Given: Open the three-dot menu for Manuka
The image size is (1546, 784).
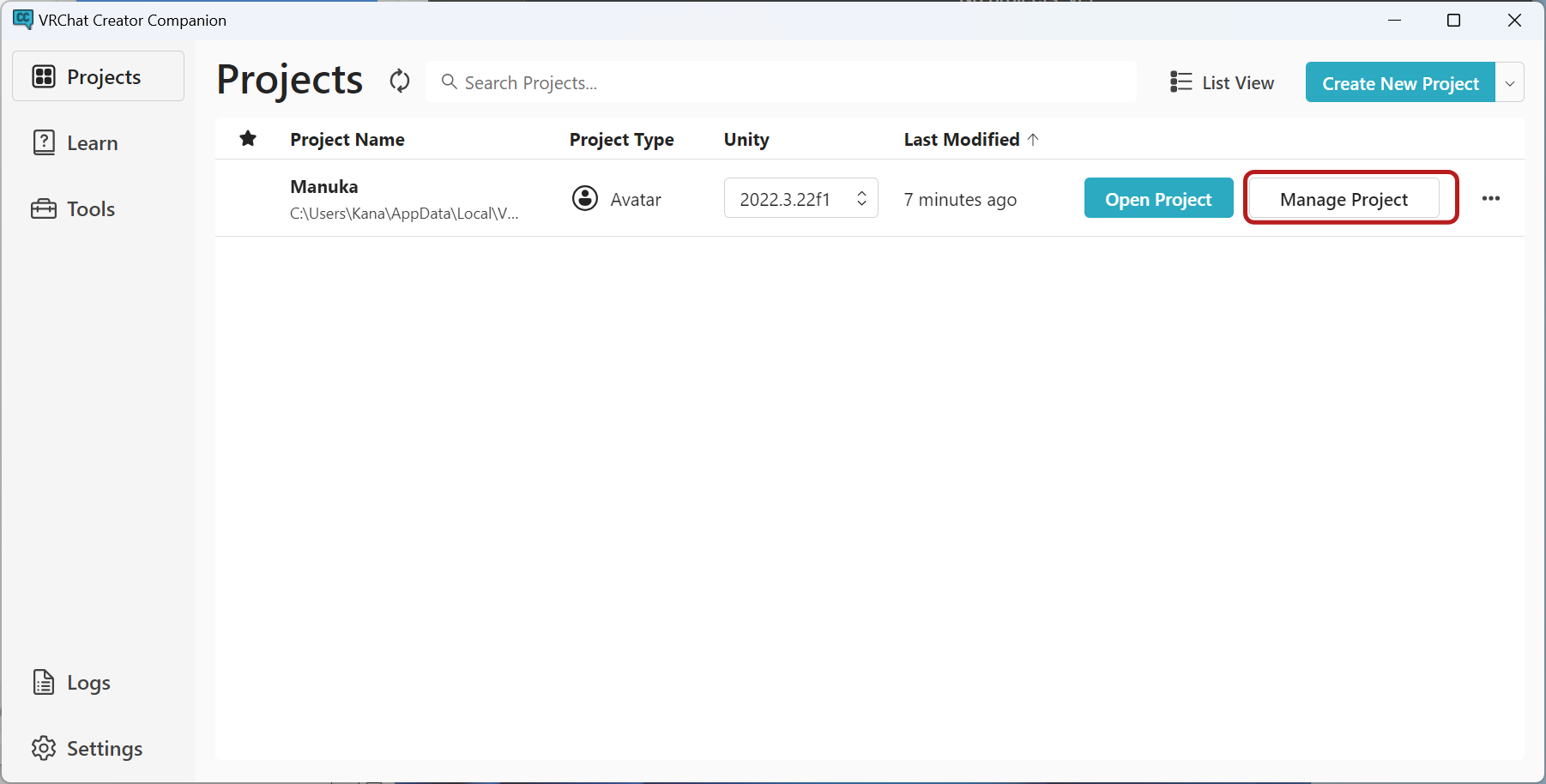Looking at the screenshot, I should point(1491,198).
